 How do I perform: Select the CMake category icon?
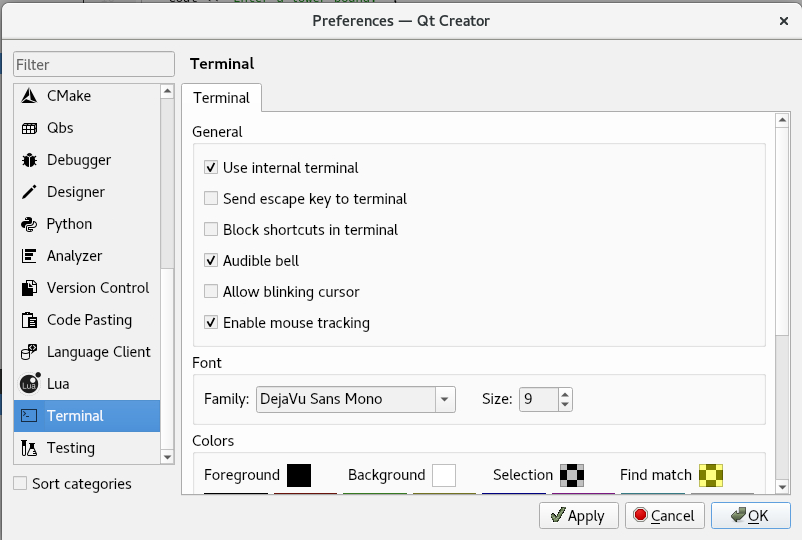(x=29, y=96)
